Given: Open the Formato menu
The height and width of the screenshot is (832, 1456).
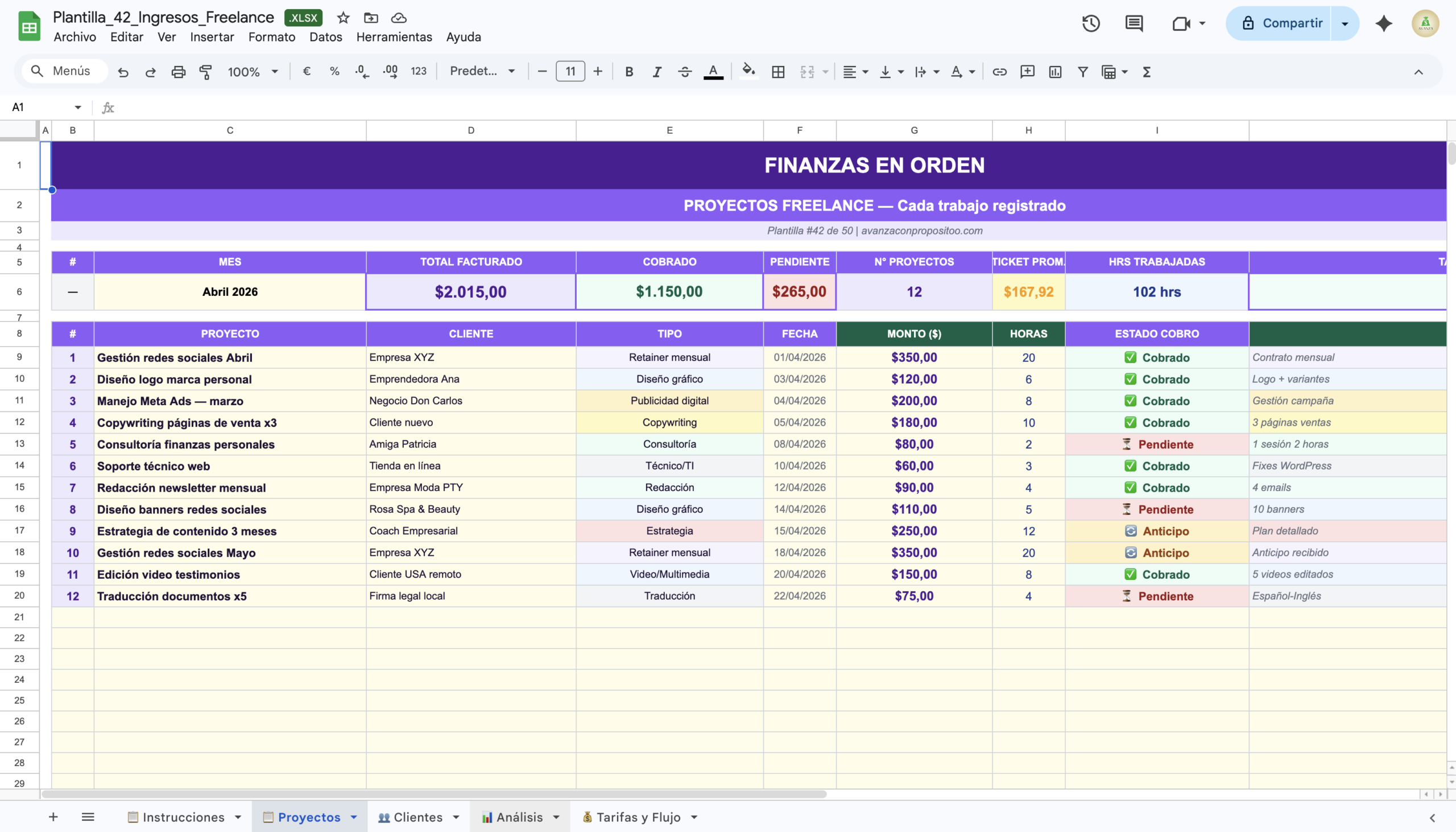Looking at the screenshot, I should tap(271, 37).
